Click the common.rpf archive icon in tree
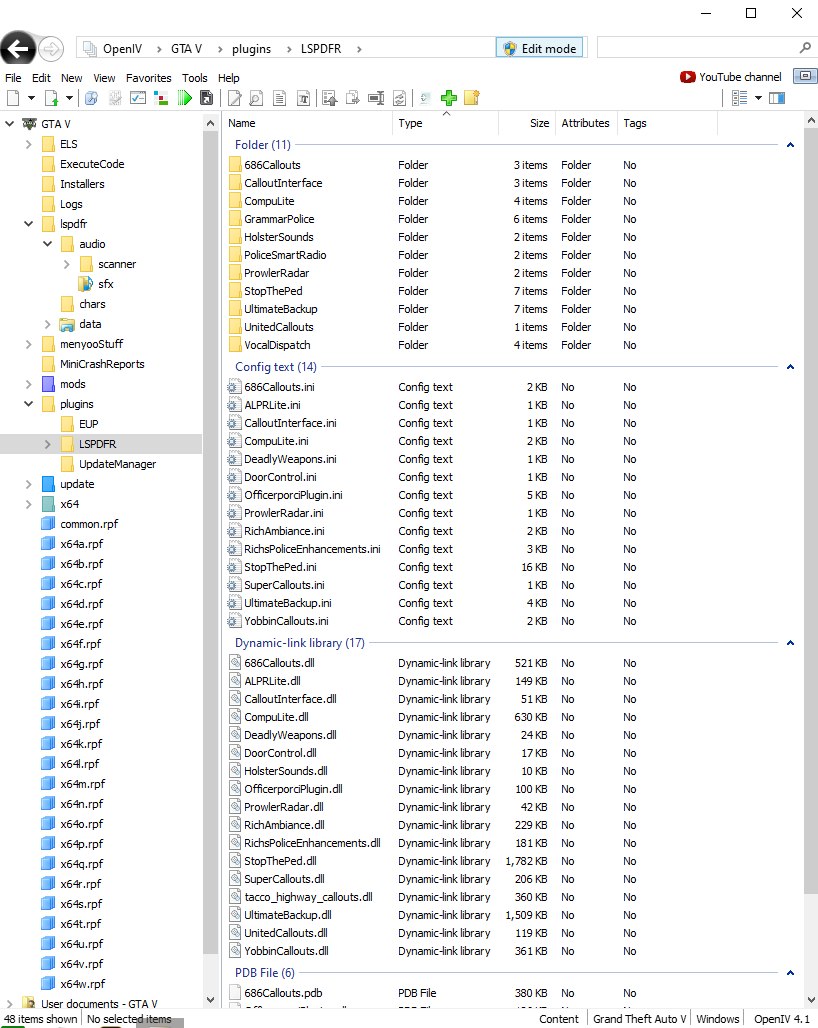818x1028 pixels. coord(48,524)
